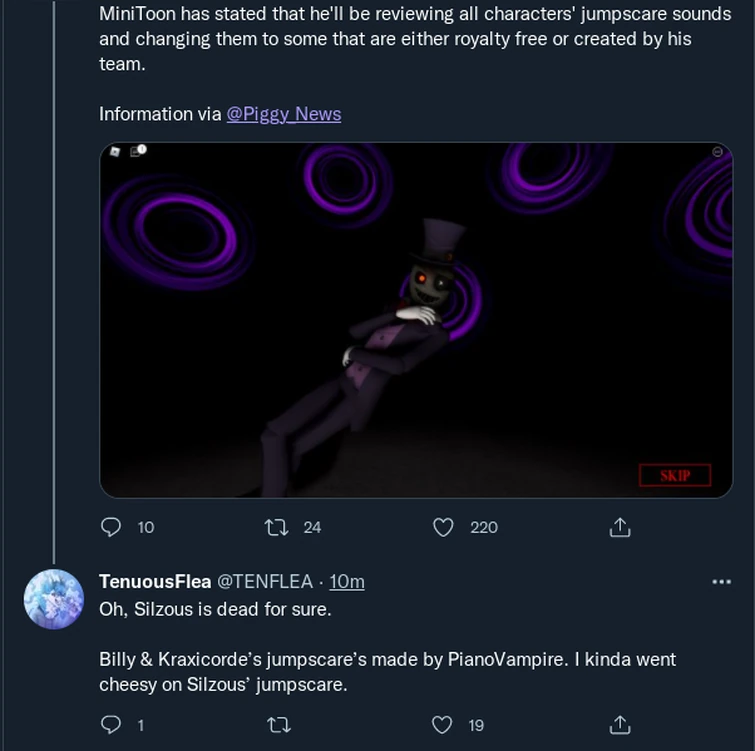Image resolution: width=755 pixels, height=751 pixels.
Task: Reply to TenuousFlea's tweet
Action: 112,725
